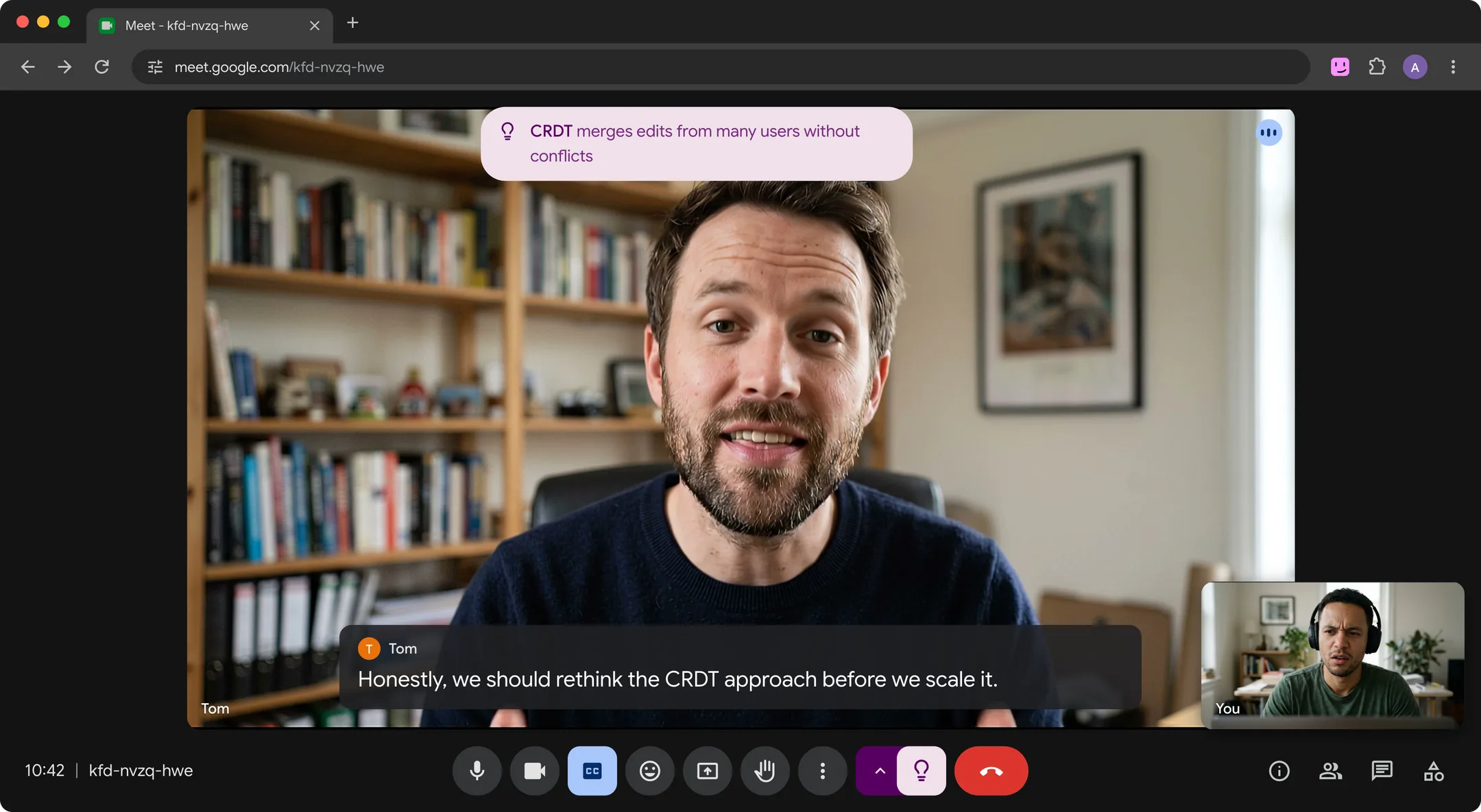This screenshot has width=1481, height=812.
Task: Open Chrome three-dot menu
Action: click(1453, 67)
